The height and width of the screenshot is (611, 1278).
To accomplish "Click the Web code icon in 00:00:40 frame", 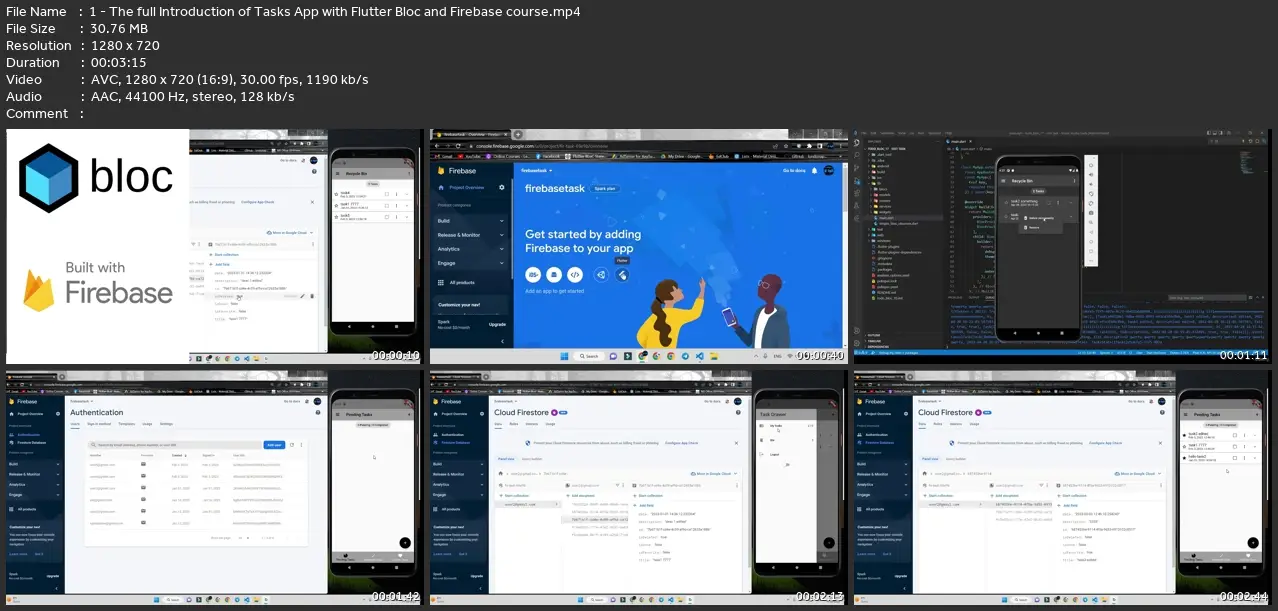I will click(575, 275).
